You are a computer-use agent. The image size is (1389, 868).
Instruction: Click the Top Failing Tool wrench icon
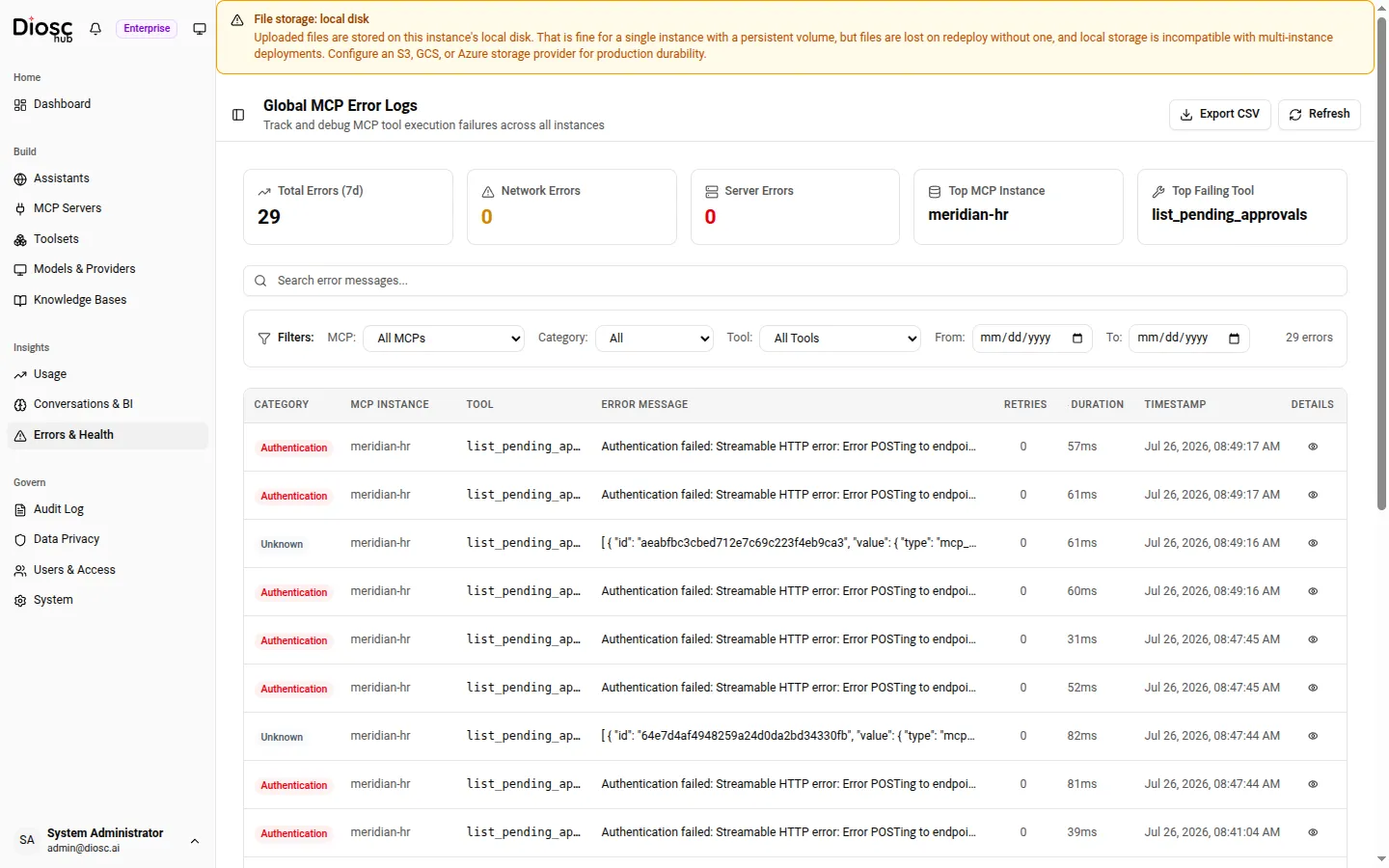point(1158,191)
